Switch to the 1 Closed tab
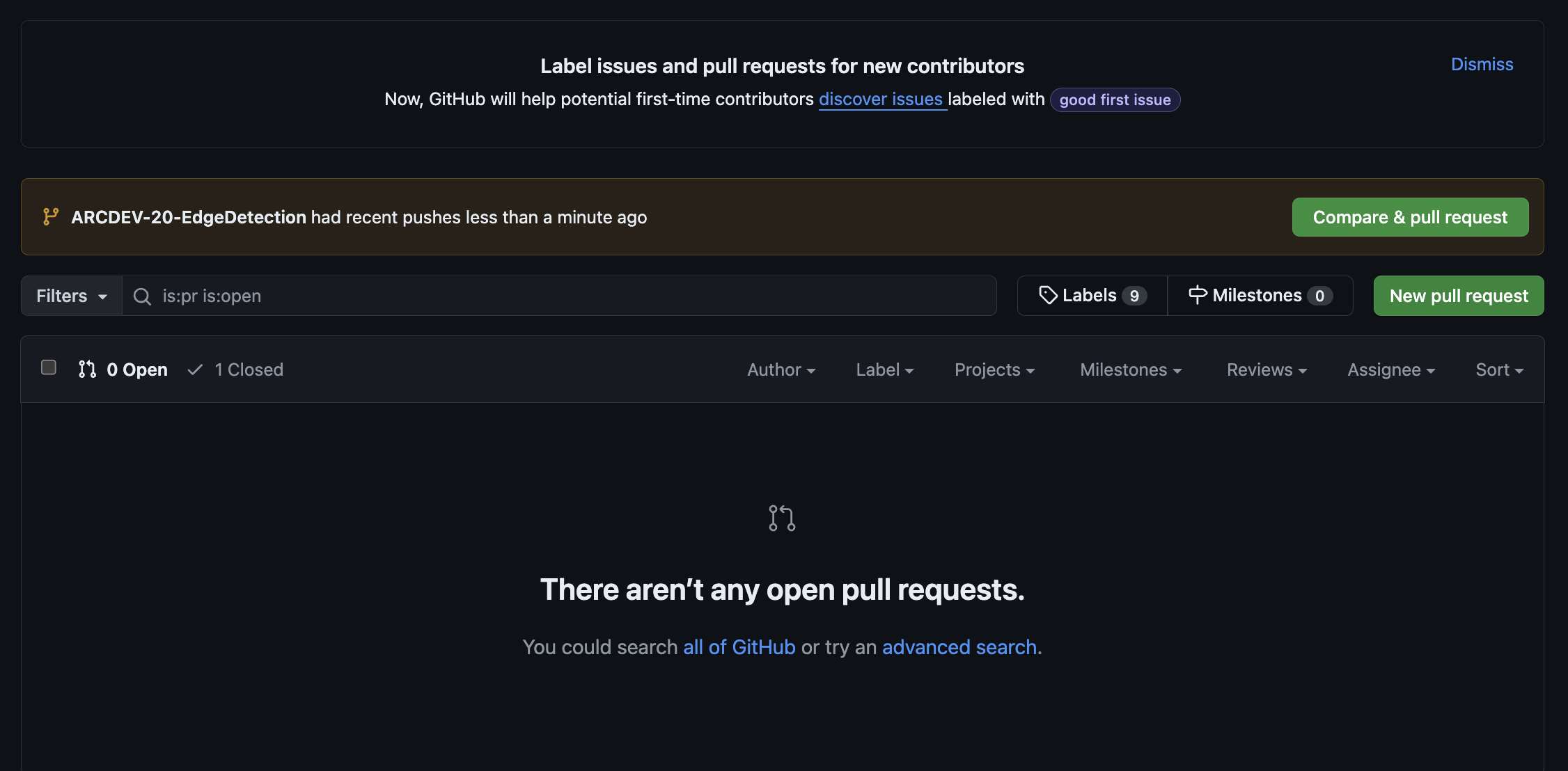Screen dimensions: 1568x771 (248, 369)
